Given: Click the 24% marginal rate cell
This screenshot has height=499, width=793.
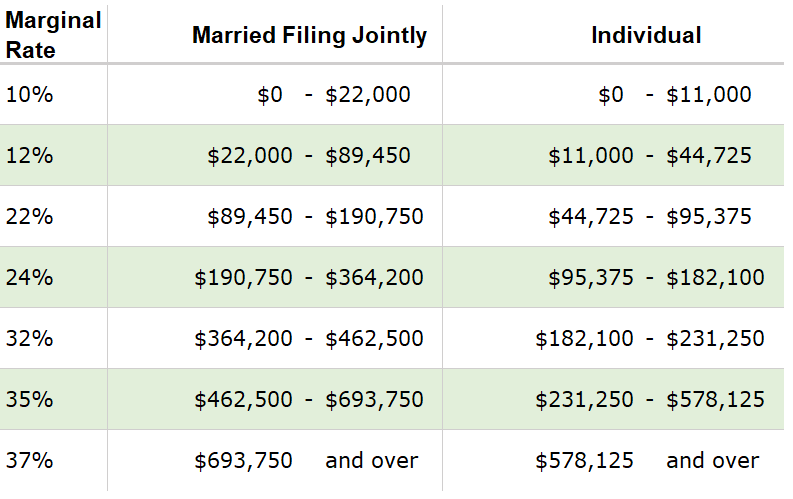Looking at the screenshot, I should [28, 278].
